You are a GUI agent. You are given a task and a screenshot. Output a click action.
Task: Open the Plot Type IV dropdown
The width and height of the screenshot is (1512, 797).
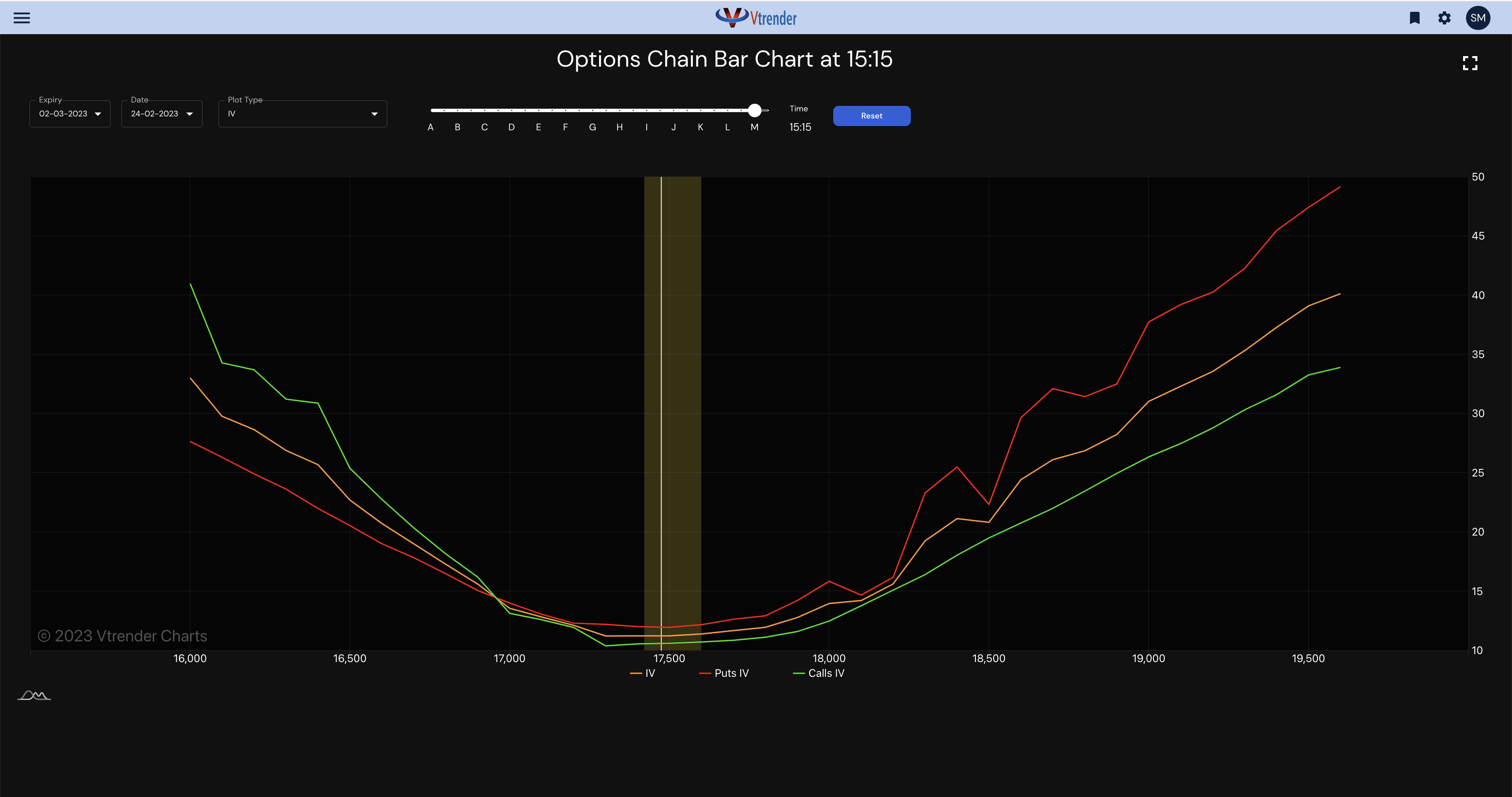pos(303,114)
